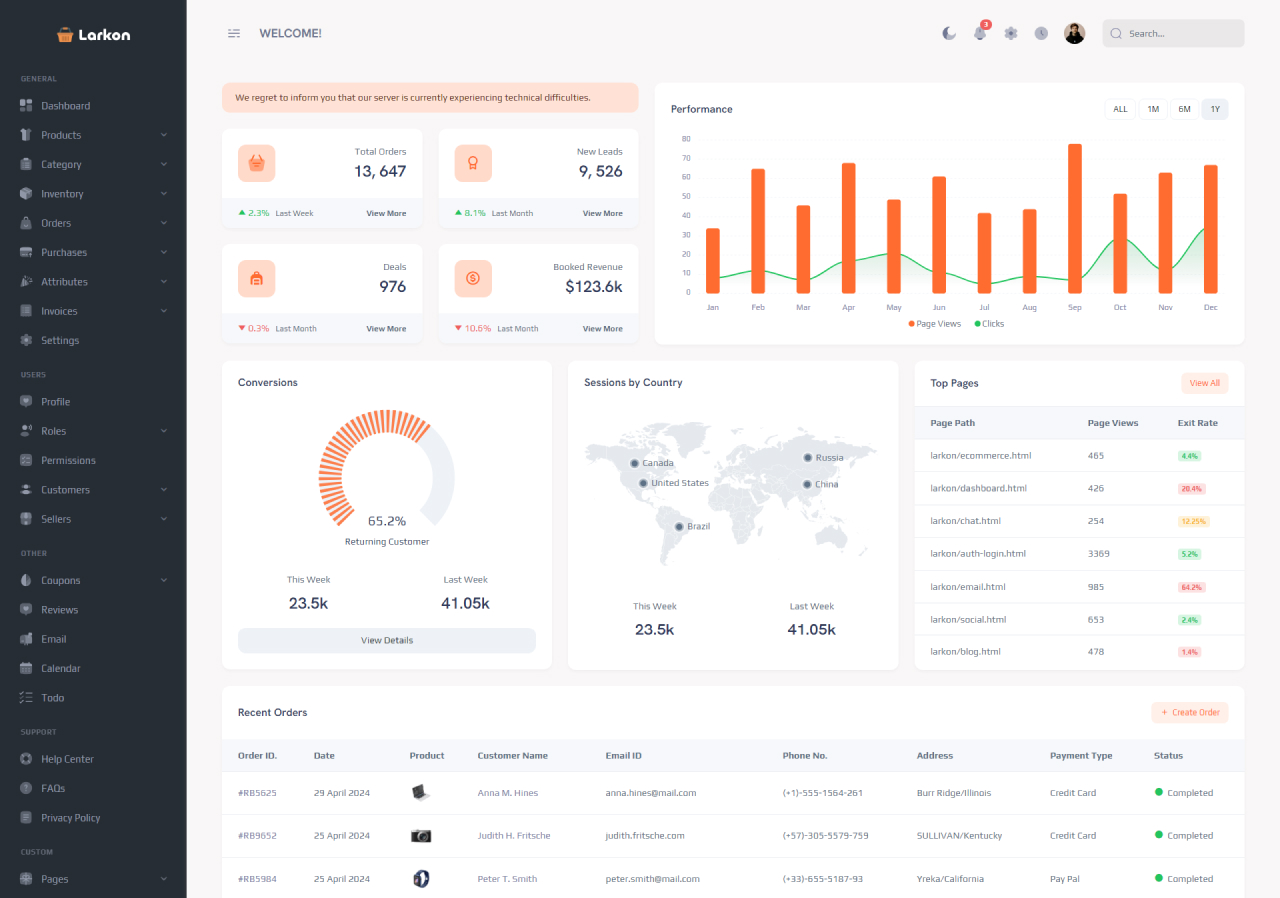Select the 6M range in Performance
The height and width of the screenshot is (898, 1280).
[1184, 109]
